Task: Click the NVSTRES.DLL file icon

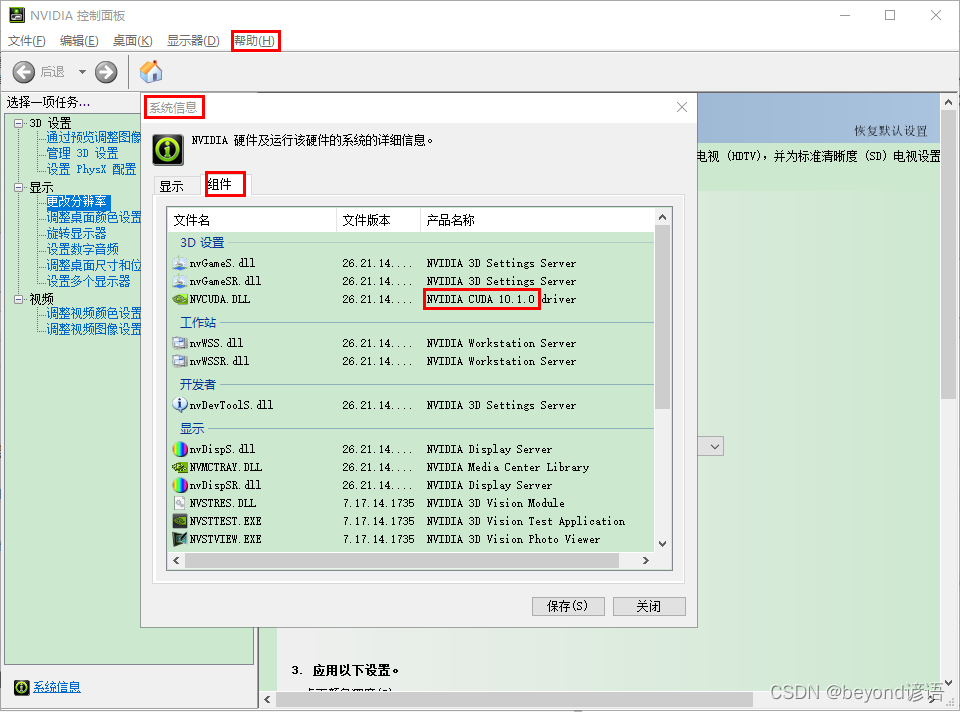Action: click(179, 503)
